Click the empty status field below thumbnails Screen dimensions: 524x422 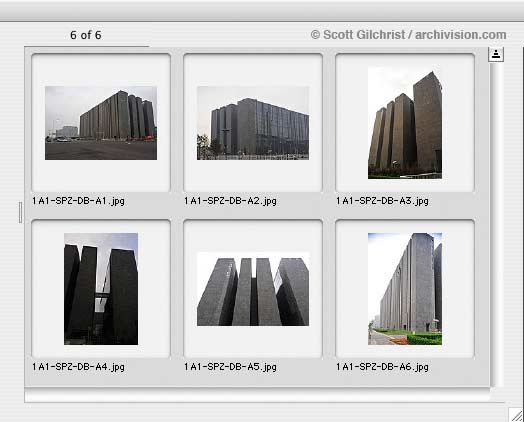[257, 396]
